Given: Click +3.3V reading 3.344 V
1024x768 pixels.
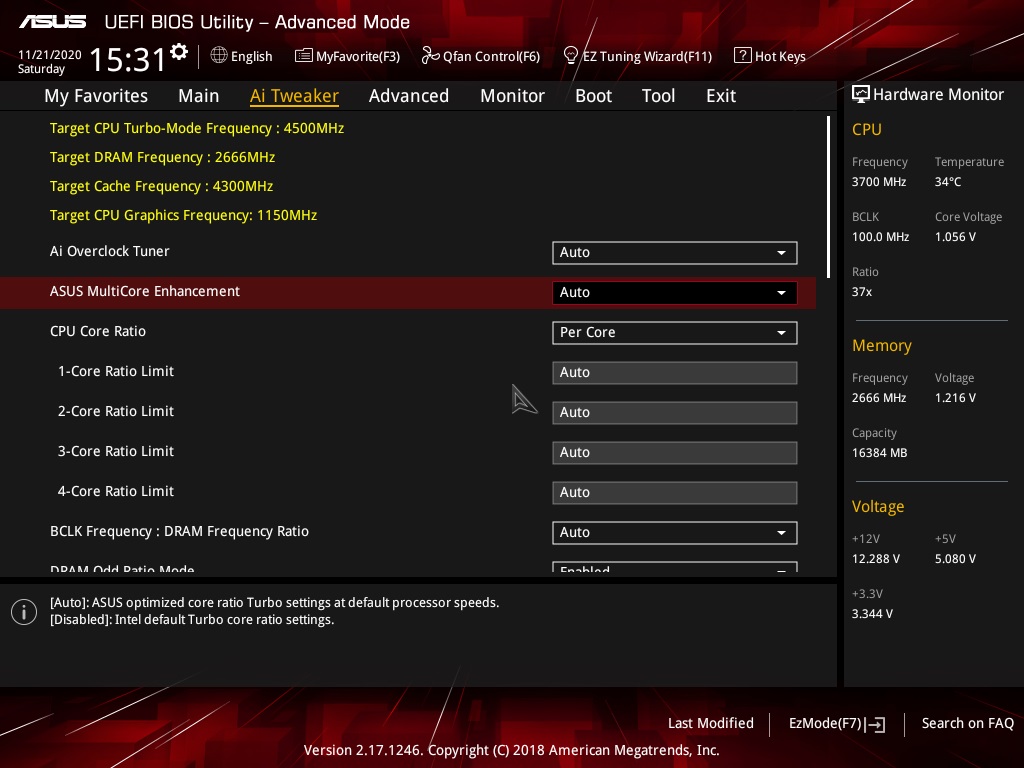Looking at the screenshot, I should [x=872, y=613].
